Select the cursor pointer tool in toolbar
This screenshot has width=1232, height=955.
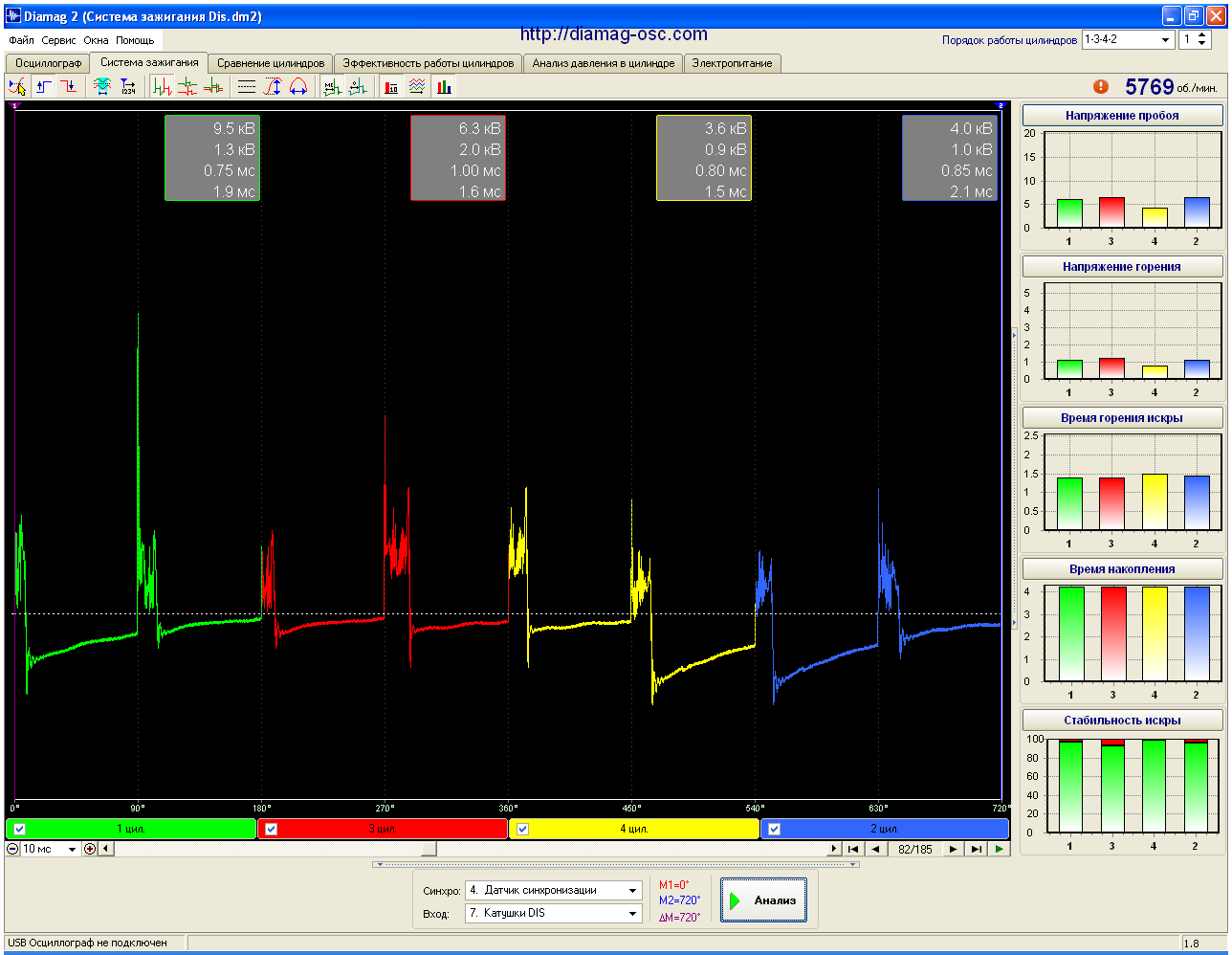(x=17, y=86)
